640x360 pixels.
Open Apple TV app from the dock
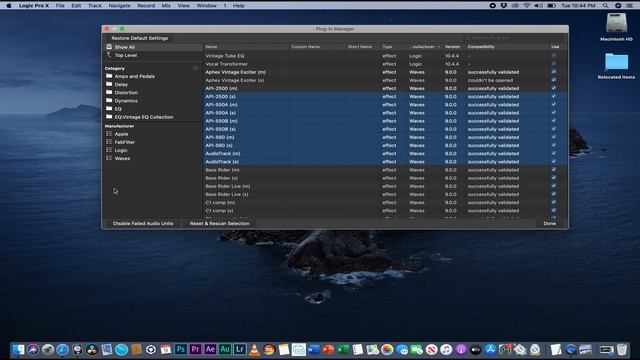(476, 349)
